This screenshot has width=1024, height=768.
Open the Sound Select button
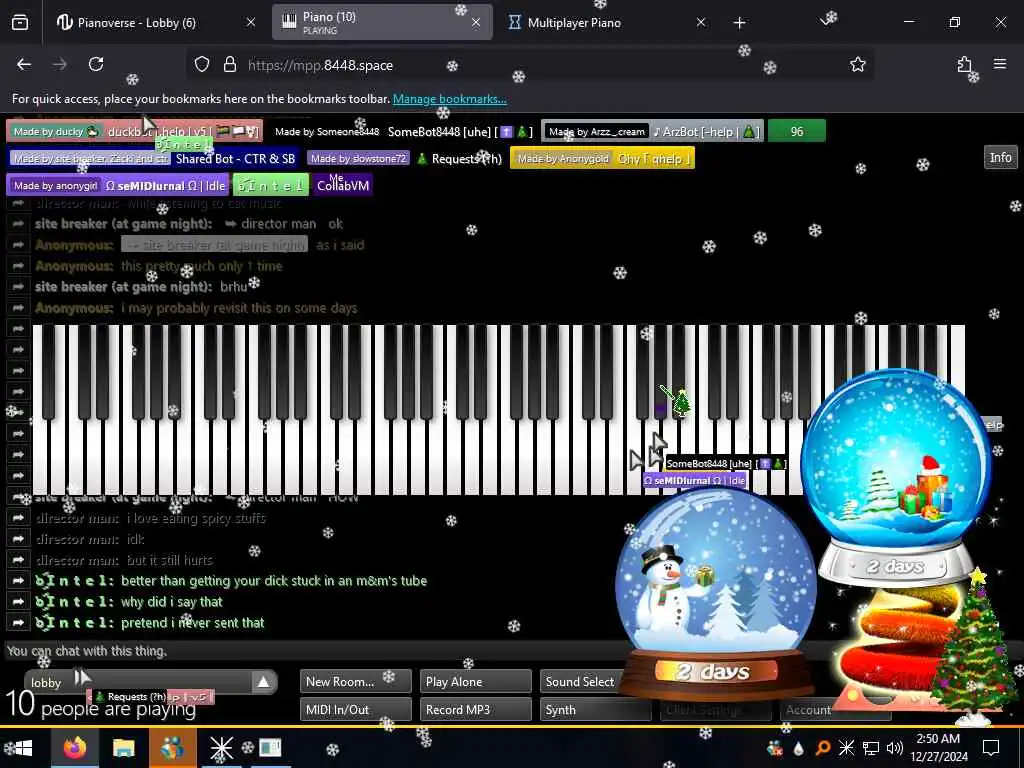(x=581, y=681)
